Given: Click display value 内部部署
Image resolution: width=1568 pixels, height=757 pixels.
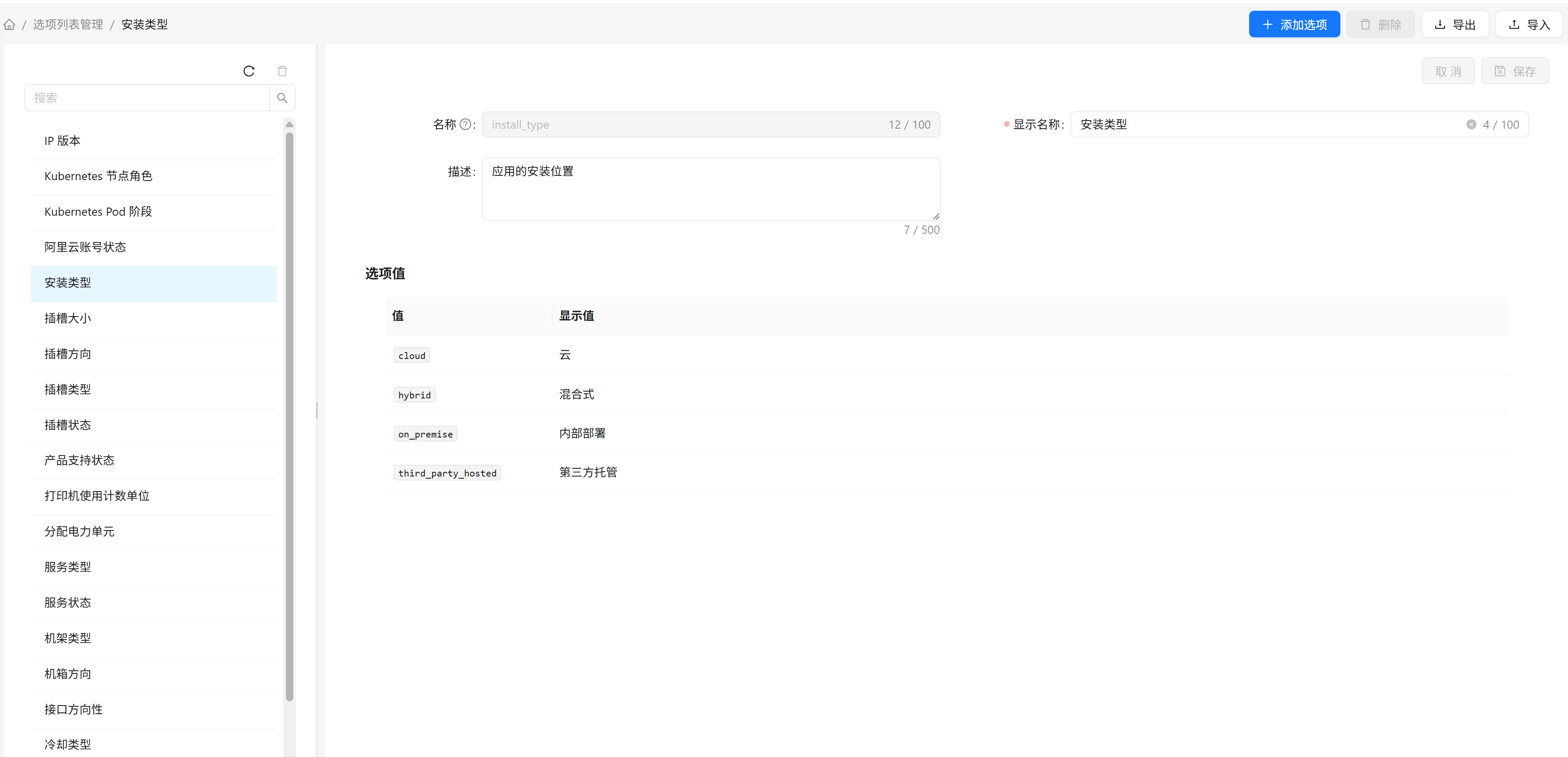Looking at the screenshot, I should (x=583, y=433).
